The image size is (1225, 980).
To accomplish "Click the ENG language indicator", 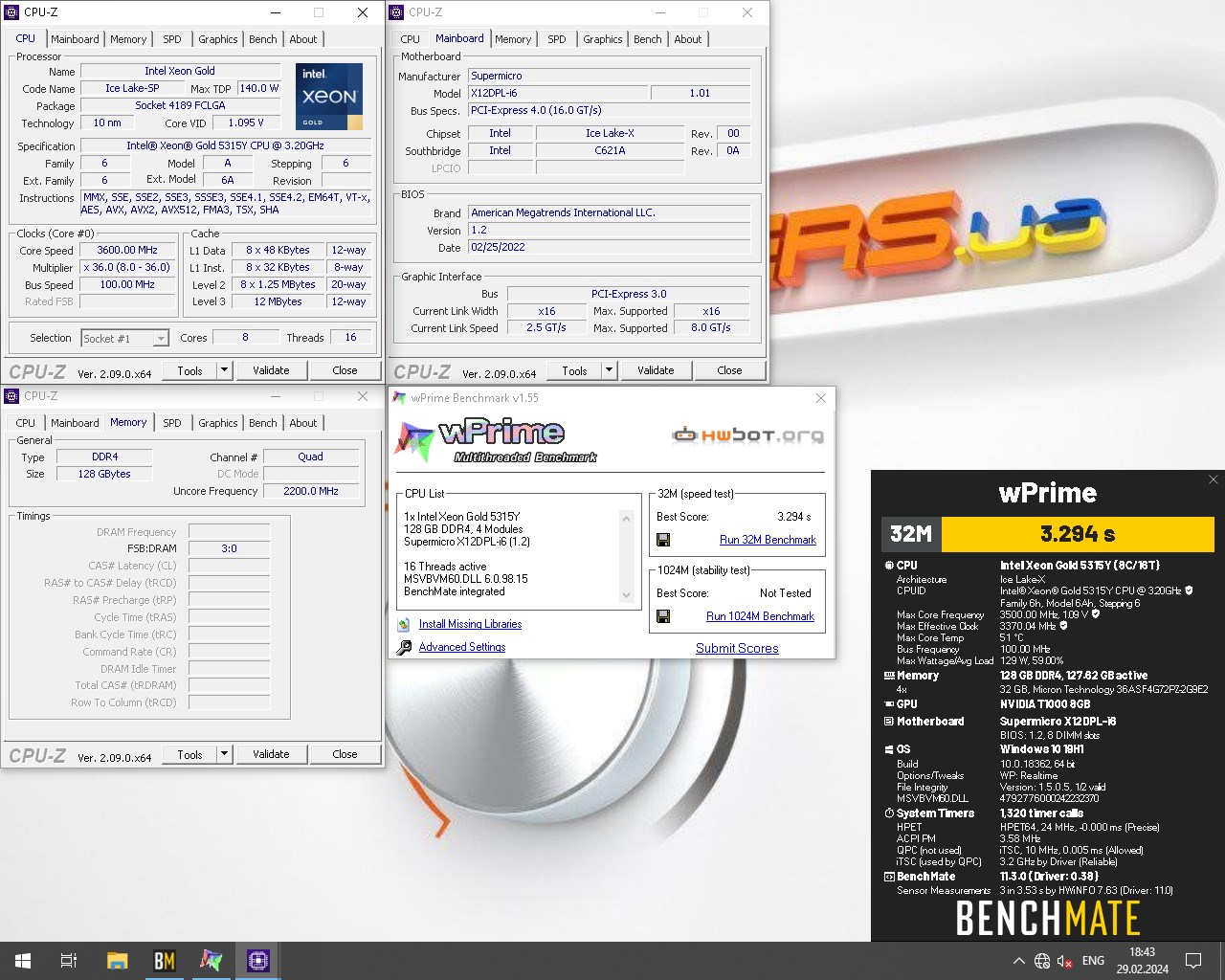I will coord(1093,961).
